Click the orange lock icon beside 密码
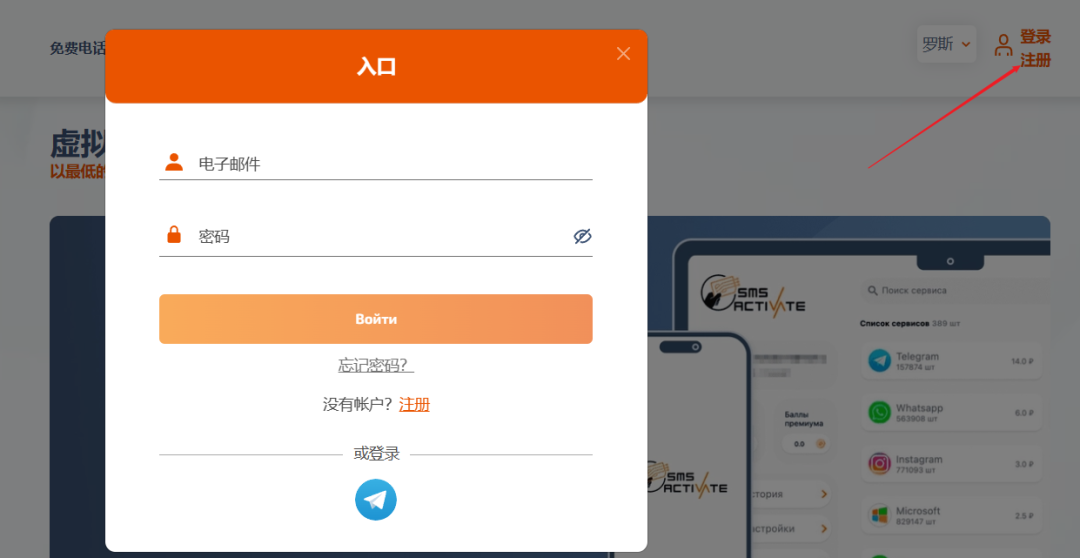The image size is (1080, 558). (174, 234)
